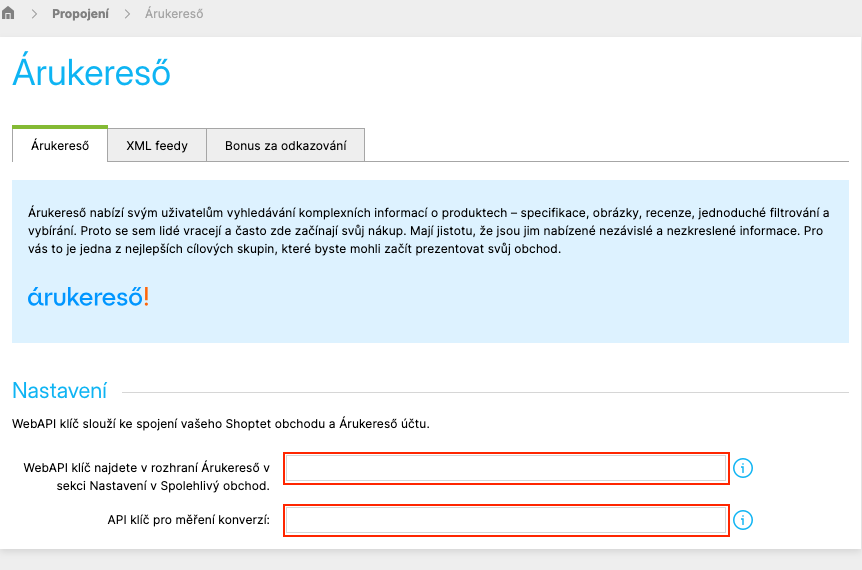Click the 'API klíč pro měření konverzí:' label
The image size is (862, 570).
coord(189,520)
